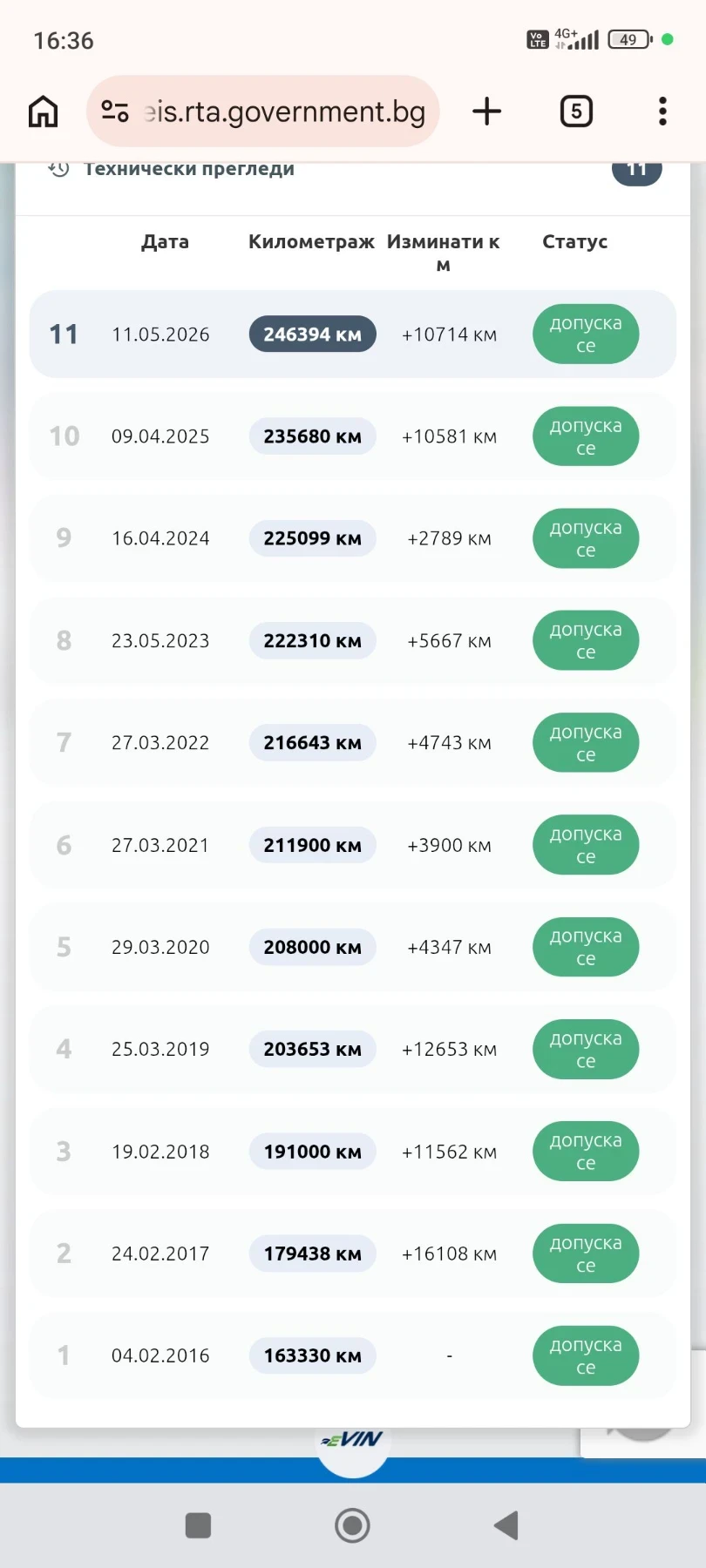Tap the Android recent apps square button
This screenshot has height=1568, width=706.
pyautogui.click(x=199, y=1525)
